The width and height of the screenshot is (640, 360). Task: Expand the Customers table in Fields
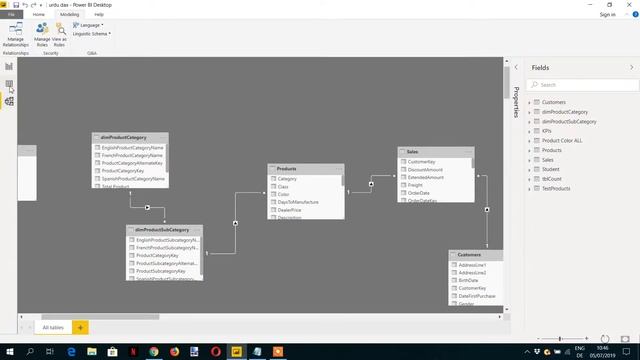(x=529, y=102)
